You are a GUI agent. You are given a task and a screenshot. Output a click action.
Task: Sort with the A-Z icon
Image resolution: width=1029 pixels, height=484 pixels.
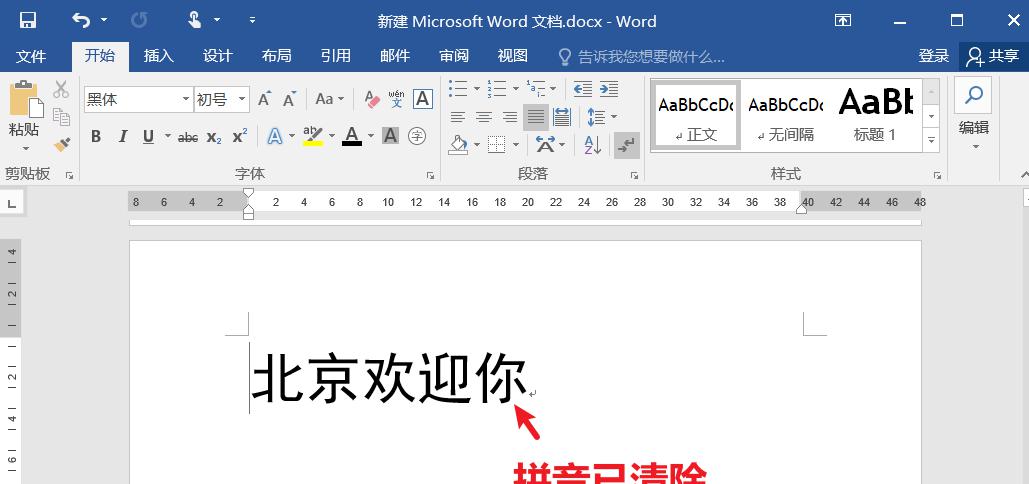[593, 145]
